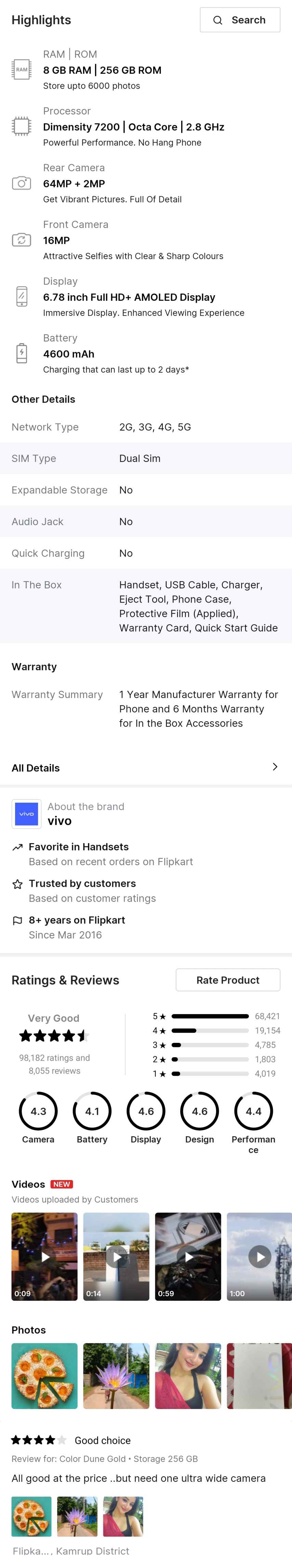
Task: Click the Trusted by customers star icon
Action: (17, 884)
